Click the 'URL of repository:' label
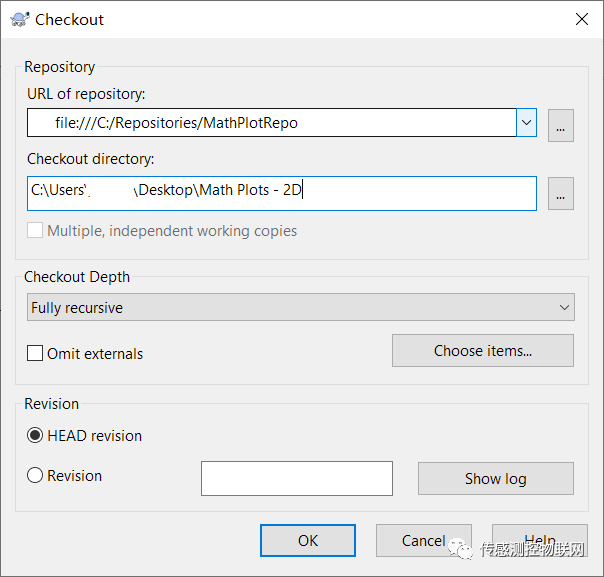This screenshot has height=577, width=604. pos(86,94)
